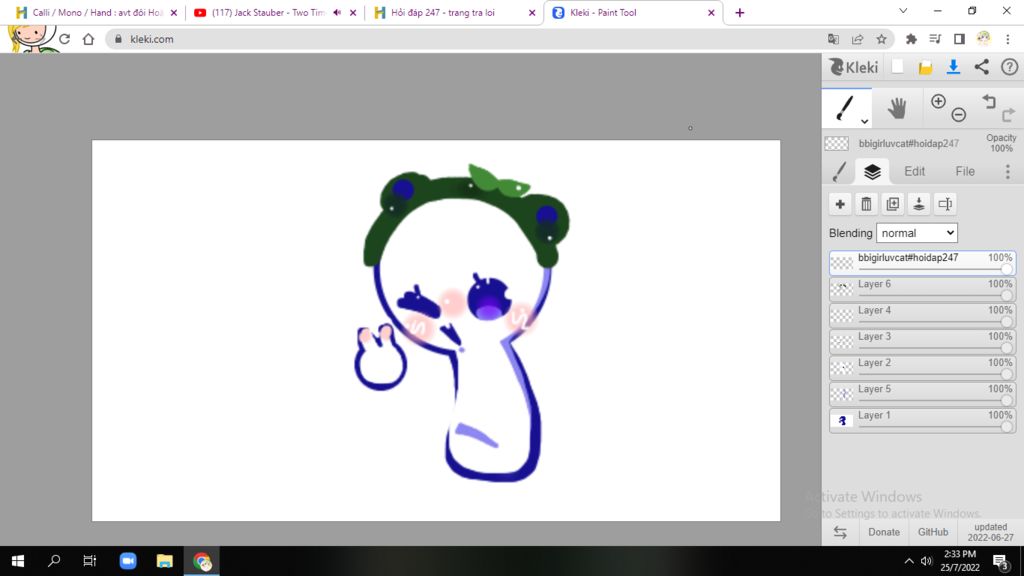This screenshot has width=1024, height=576.
Task: Select the Brush tool in Kleki toolbar
Action: point(845,108)
